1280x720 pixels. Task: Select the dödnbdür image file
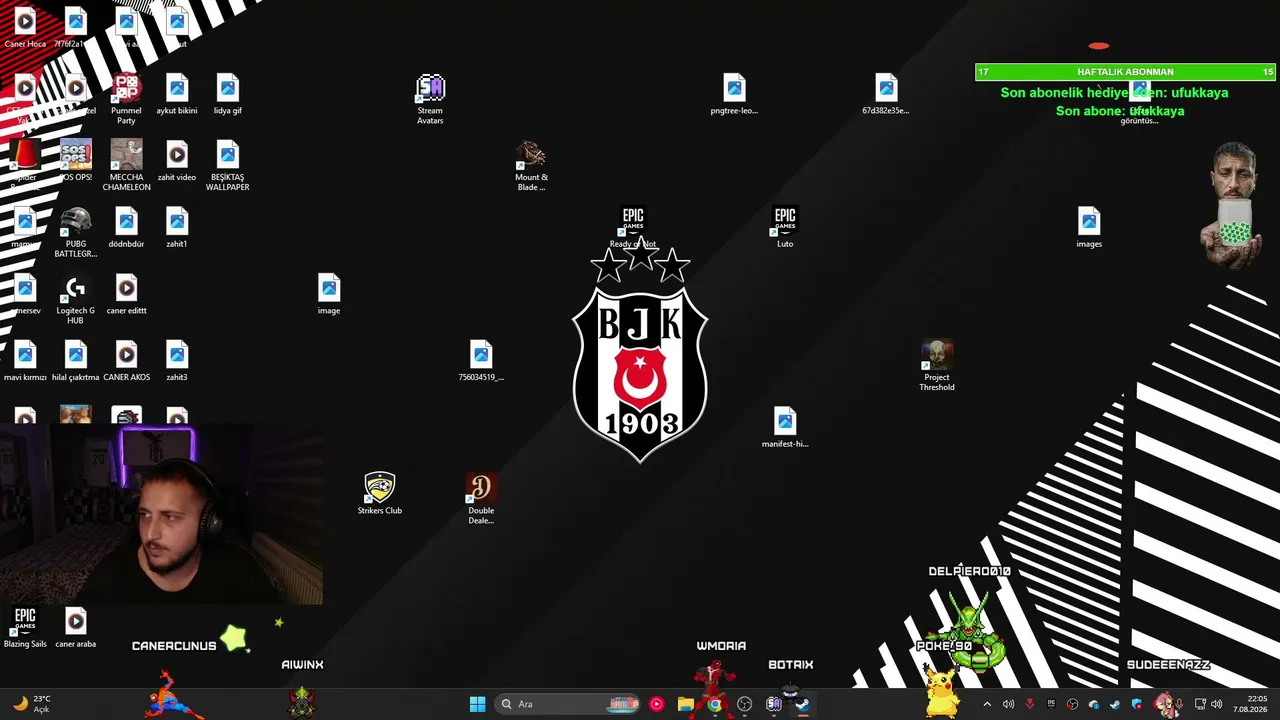pyautogui.click(x=126, y=227)
